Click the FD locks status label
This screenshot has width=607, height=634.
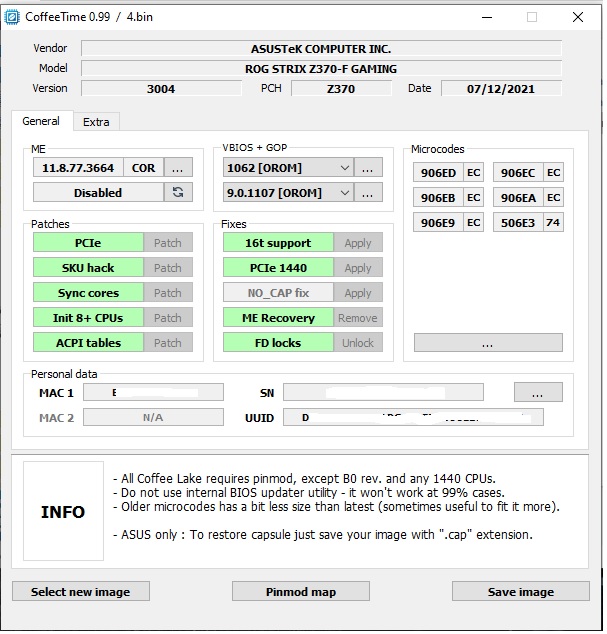coord(278,343)
